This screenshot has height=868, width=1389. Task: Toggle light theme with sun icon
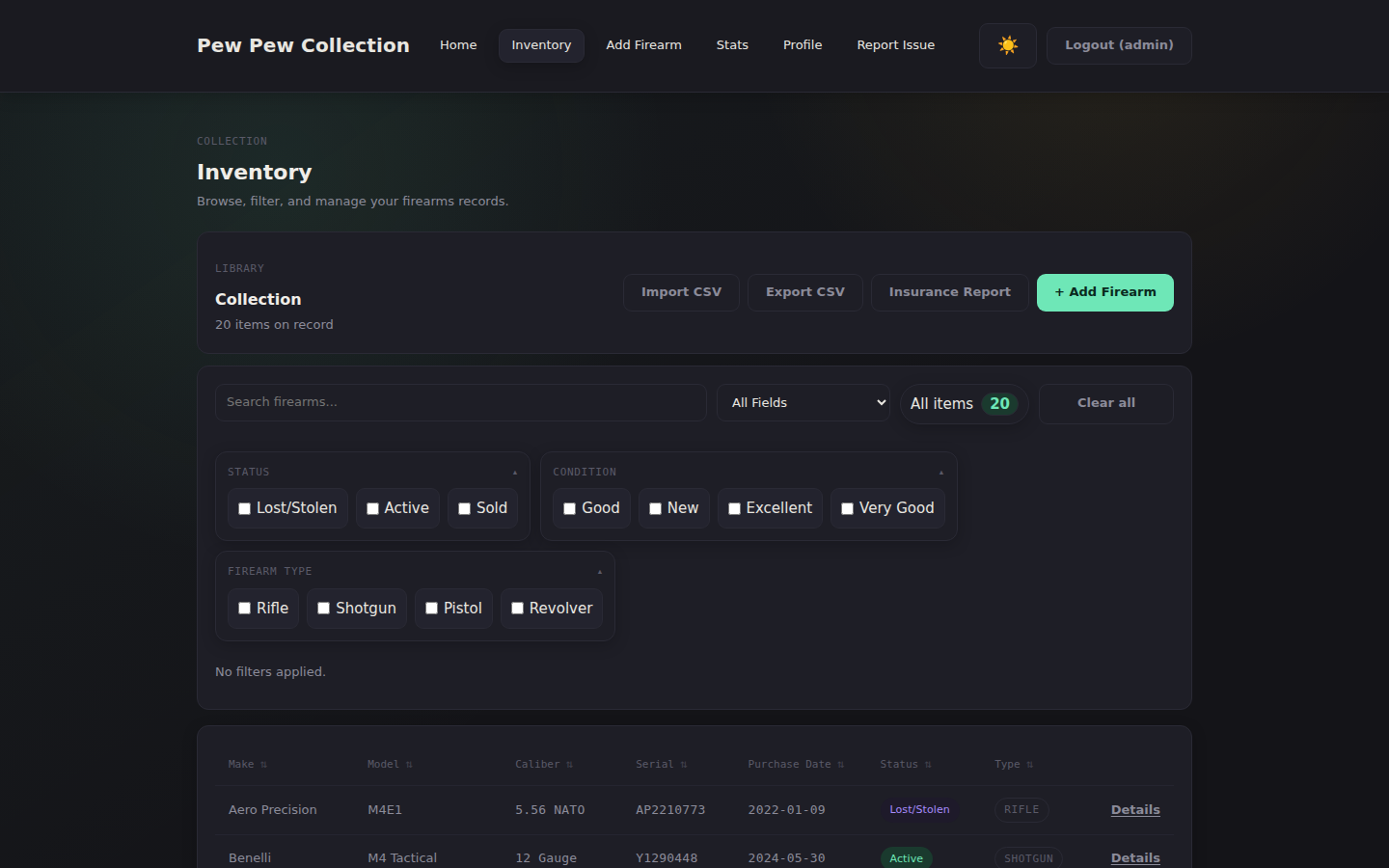coord(1008,45)
